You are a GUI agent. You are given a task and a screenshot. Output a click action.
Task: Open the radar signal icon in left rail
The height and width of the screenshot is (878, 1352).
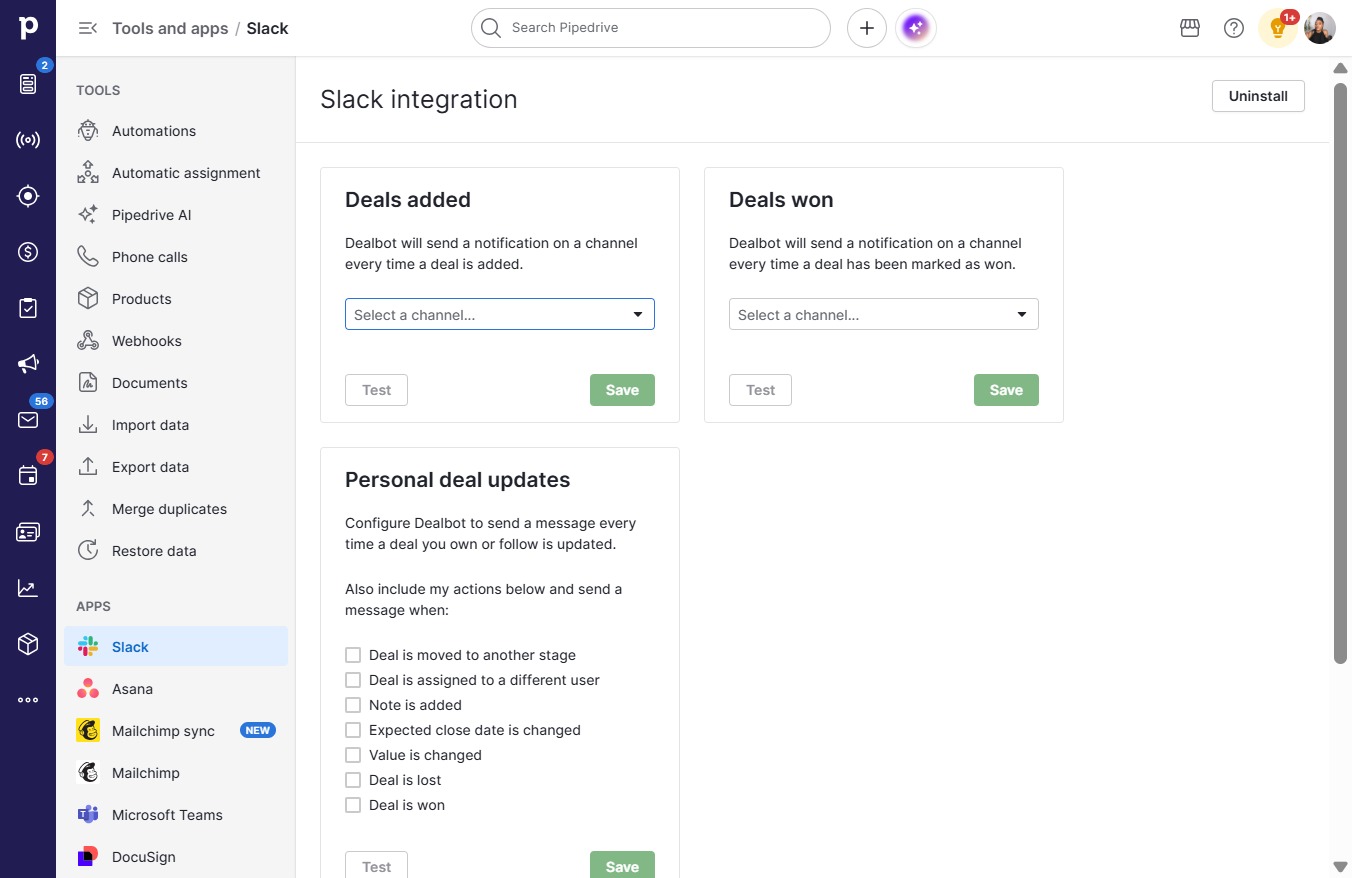point(28,140)
